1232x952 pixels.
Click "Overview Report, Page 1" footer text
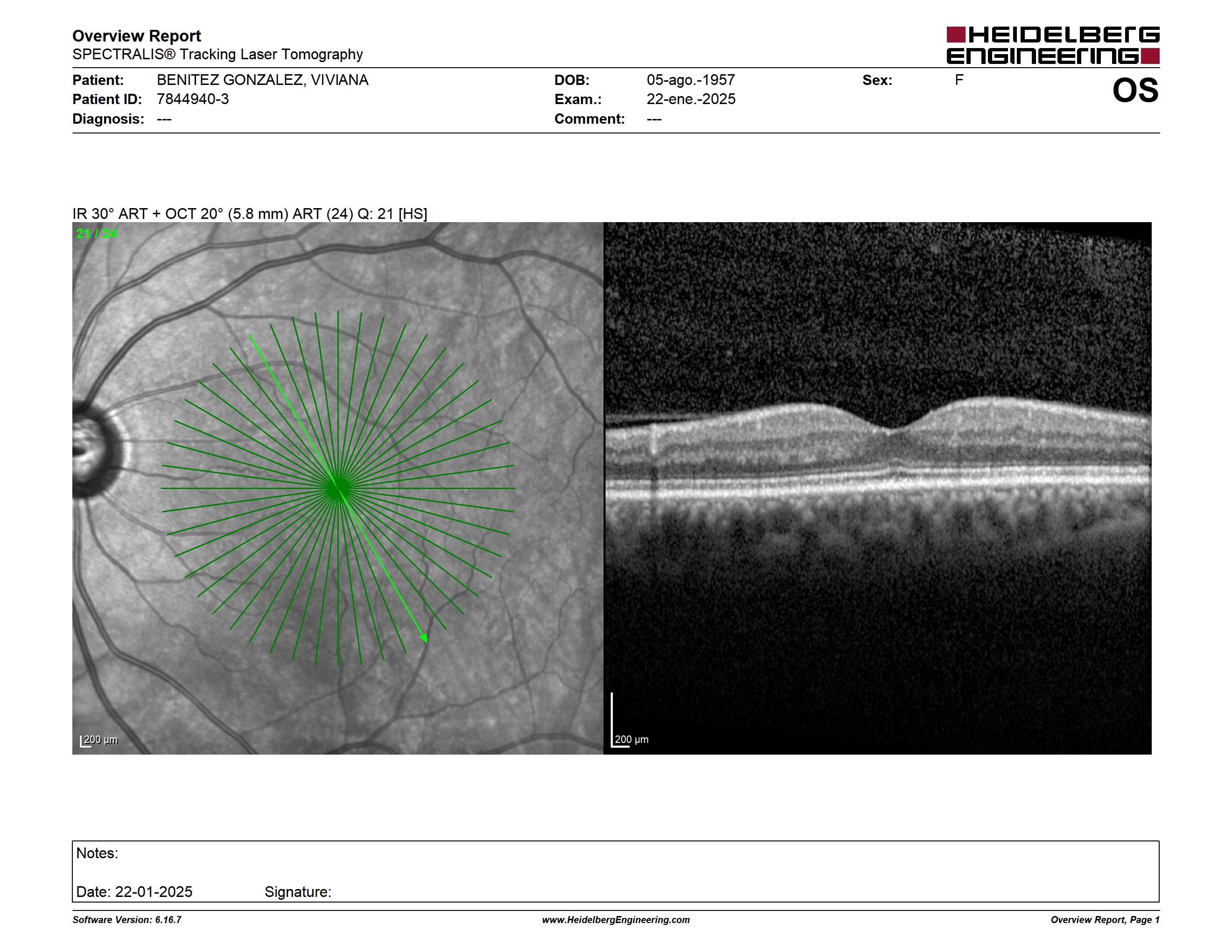(1105, 920)
